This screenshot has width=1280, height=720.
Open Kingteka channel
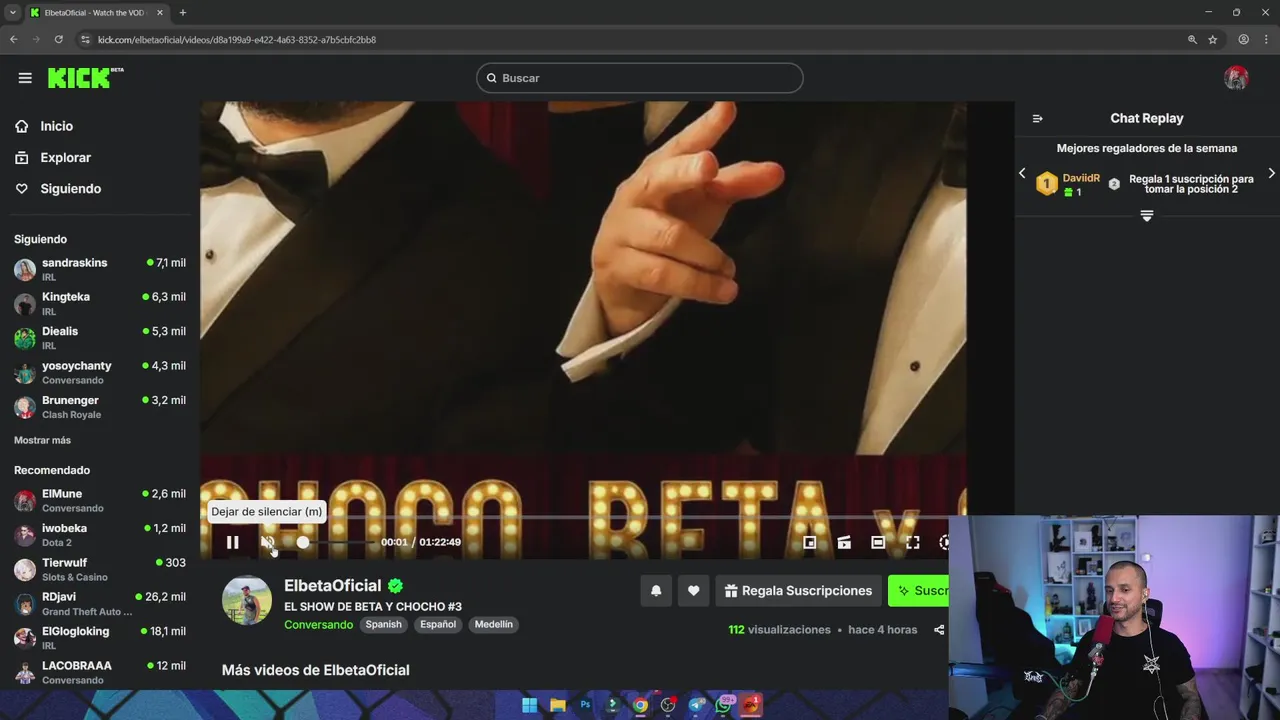[100, 304]
